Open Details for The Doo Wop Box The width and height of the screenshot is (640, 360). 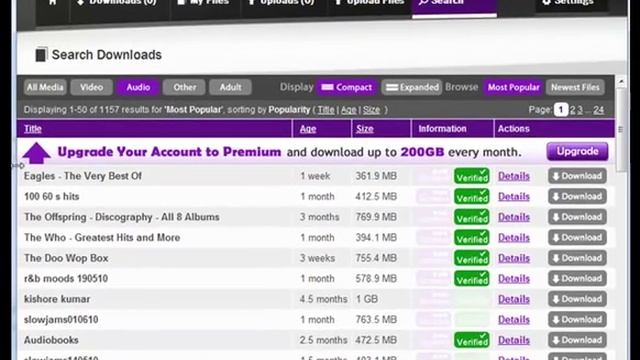[513, 258]
